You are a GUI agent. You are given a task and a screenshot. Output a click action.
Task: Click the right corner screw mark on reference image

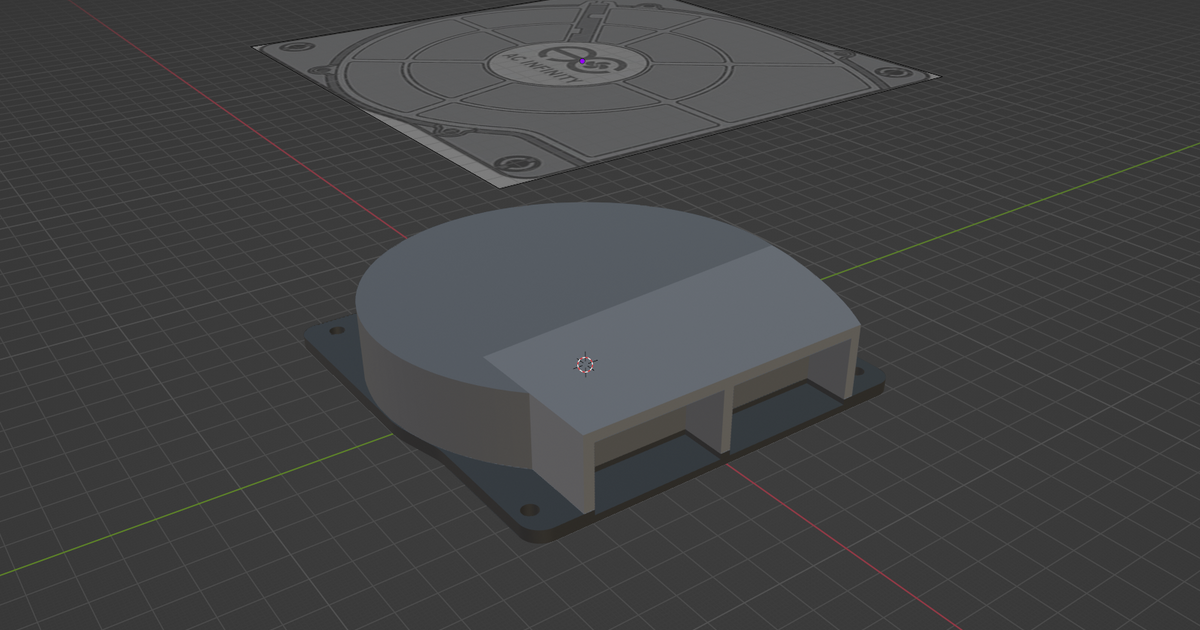pyautogui.click(x=887, y=75)
